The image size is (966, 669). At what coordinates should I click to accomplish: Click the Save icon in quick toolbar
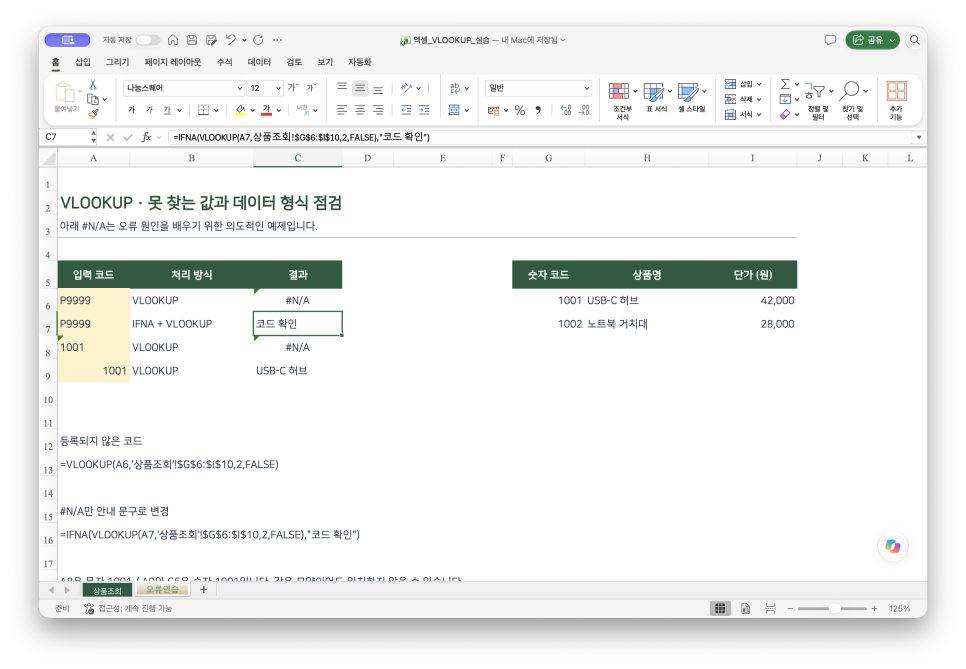[x=192, y=40]
